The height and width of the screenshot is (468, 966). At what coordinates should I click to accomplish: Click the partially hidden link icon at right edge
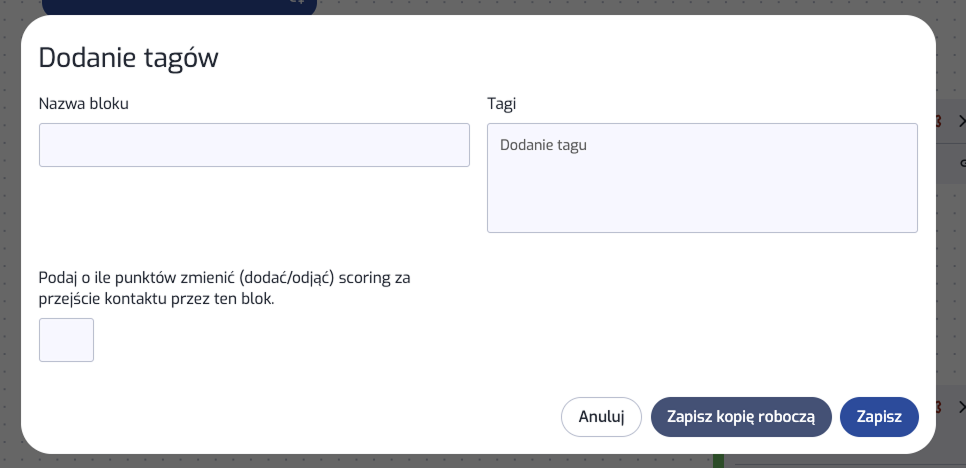pyautogui.click(x=962, y=162)
